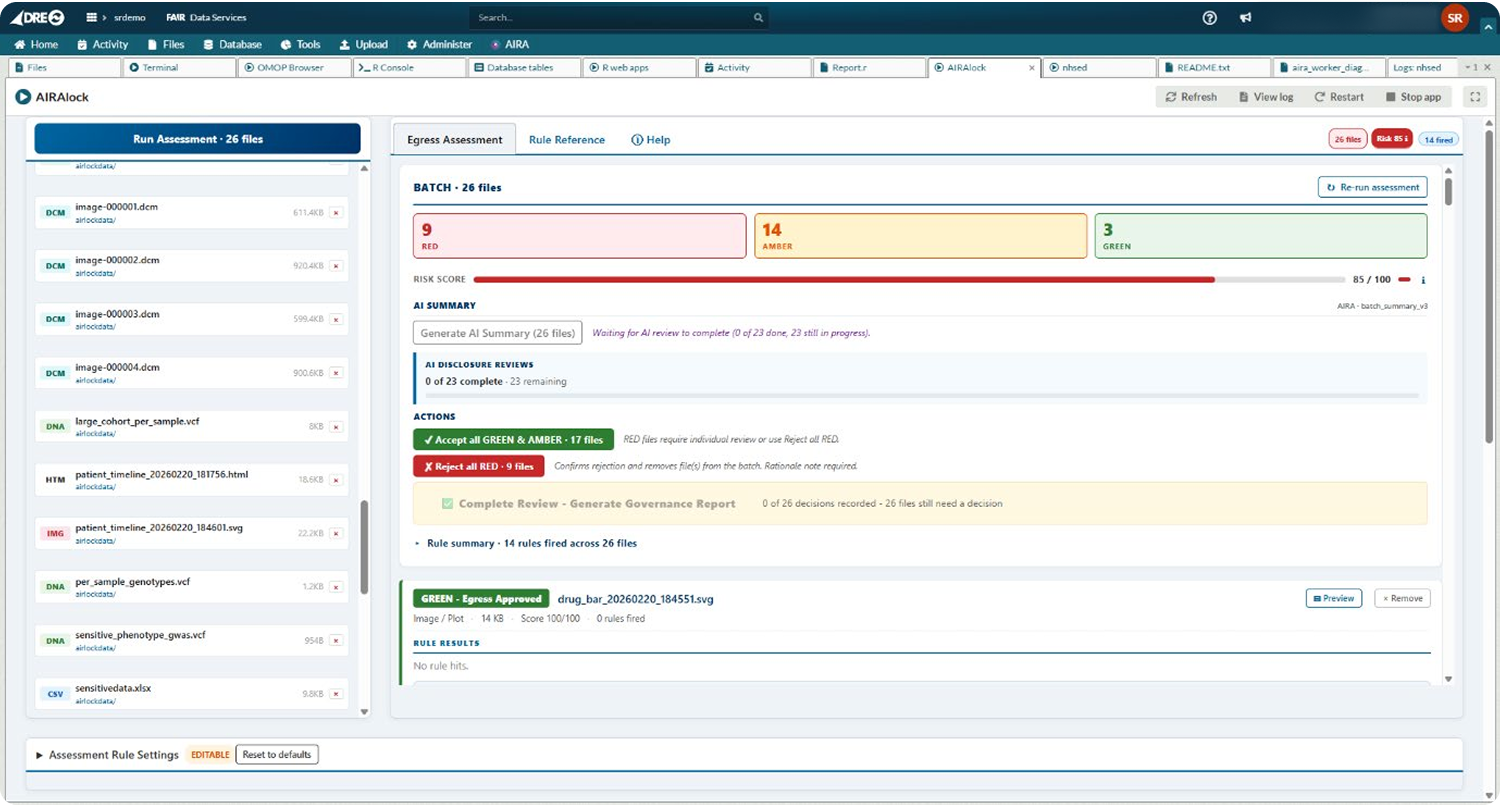Click Accept all GREEN & AMBER button

(513, 439)
